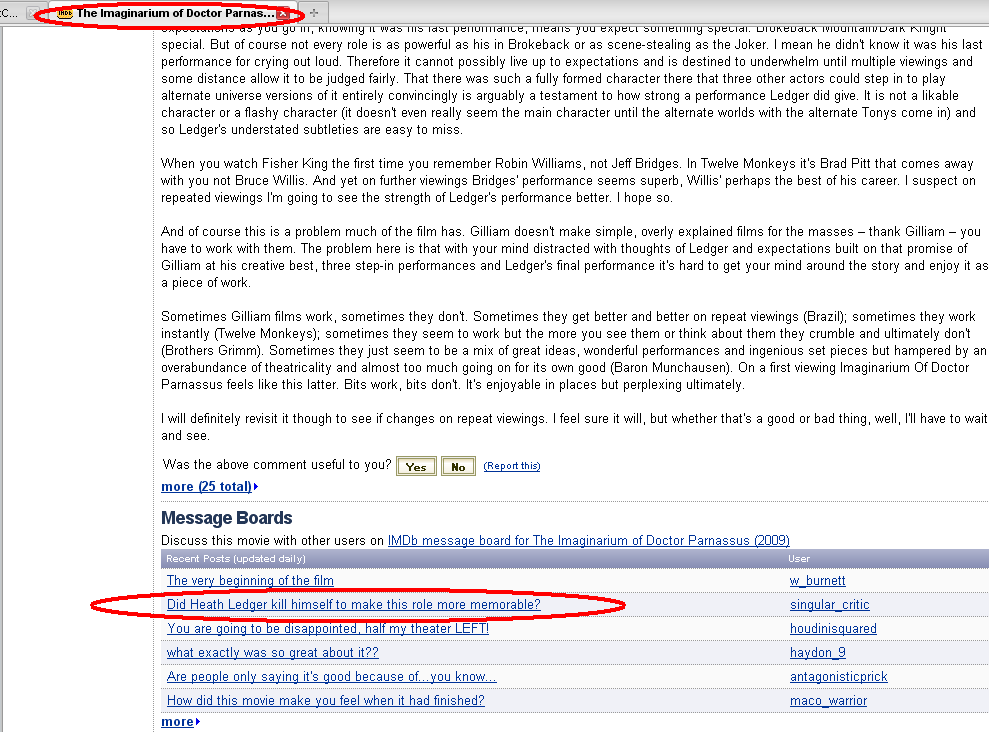Close the Imaginarium of Doctor Parnassus tab
The image size is (989, 732).
pyautogui.click(x=283, y=13)
